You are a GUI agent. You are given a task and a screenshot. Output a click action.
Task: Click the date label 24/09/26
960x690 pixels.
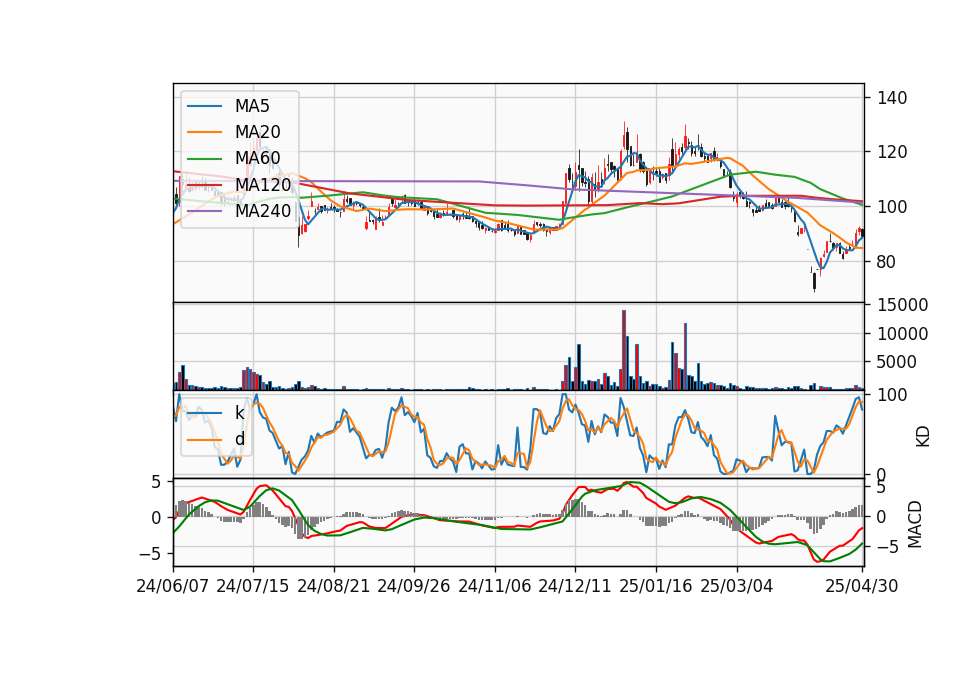[413, 586]
